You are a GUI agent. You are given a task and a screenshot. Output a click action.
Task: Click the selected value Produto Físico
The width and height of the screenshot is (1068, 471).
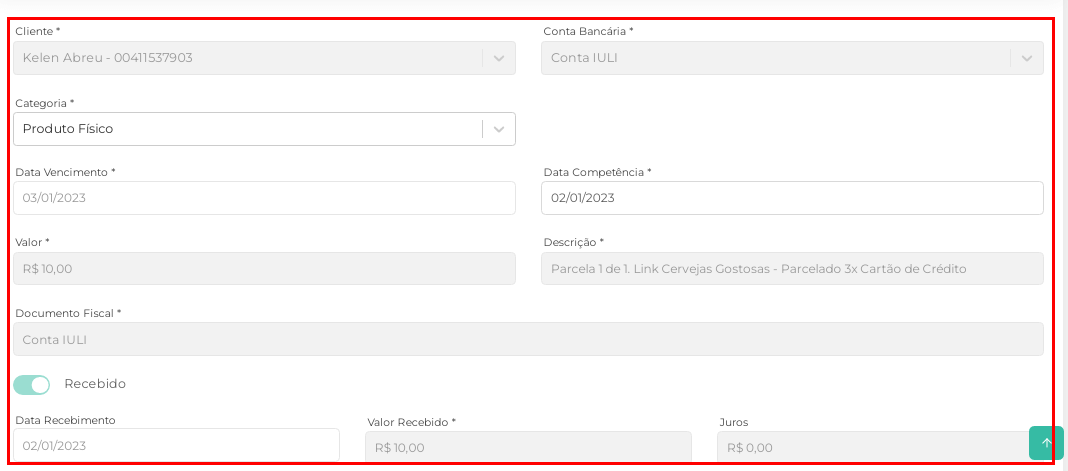point(68,129)
